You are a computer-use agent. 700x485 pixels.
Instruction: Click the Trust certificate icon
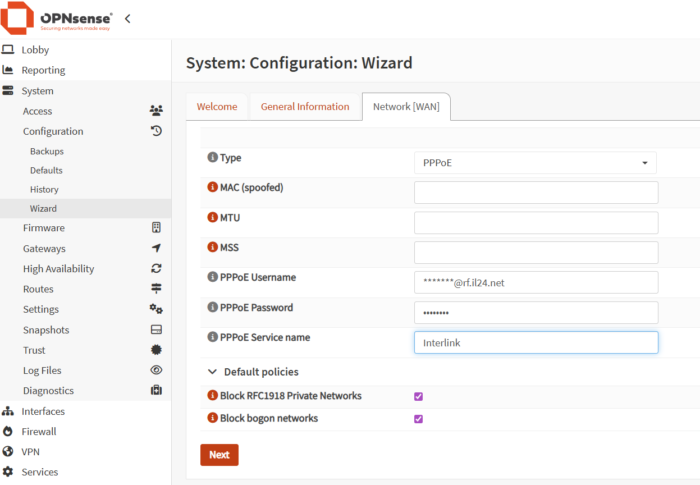[156, 350]
